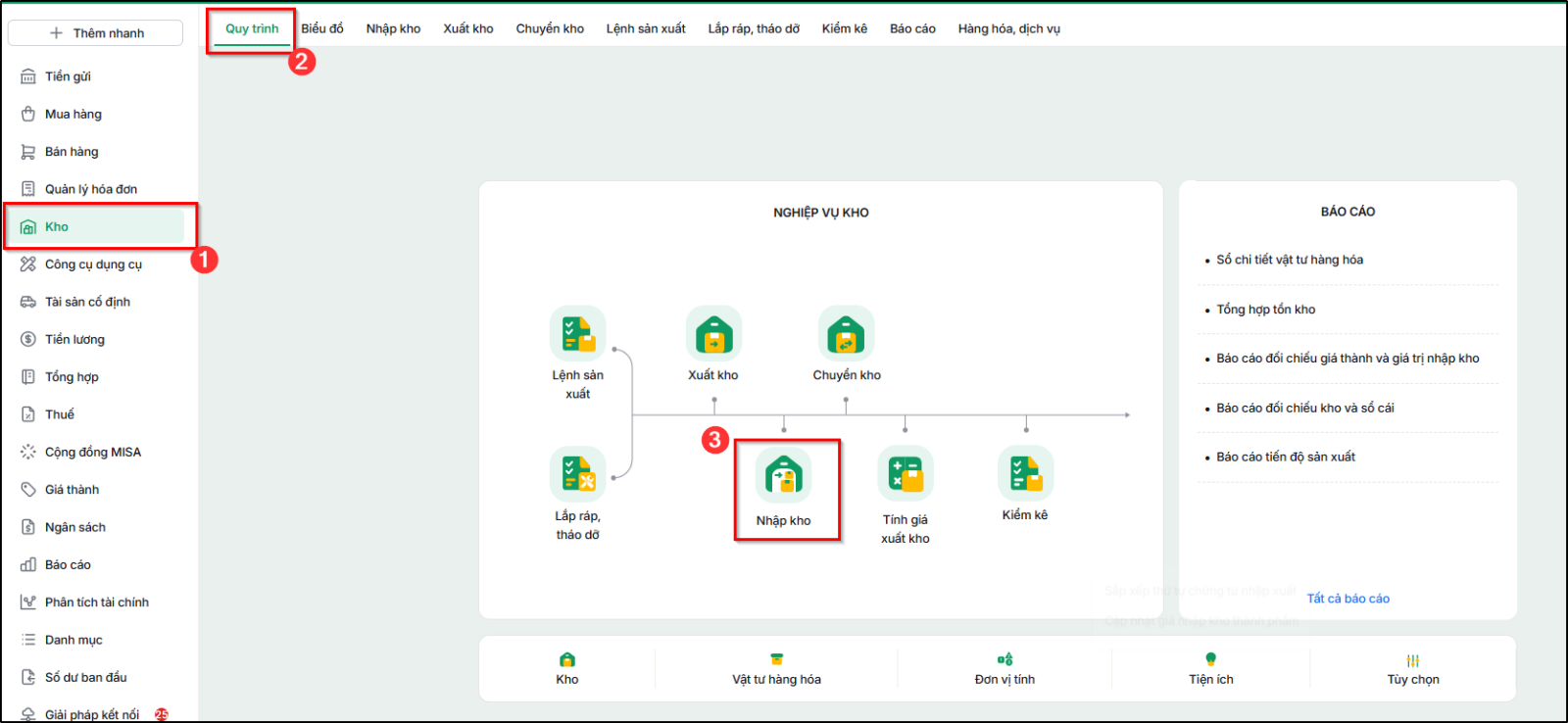
Task: Switch to the Biểu đồ tab
Action: point(322,28)
